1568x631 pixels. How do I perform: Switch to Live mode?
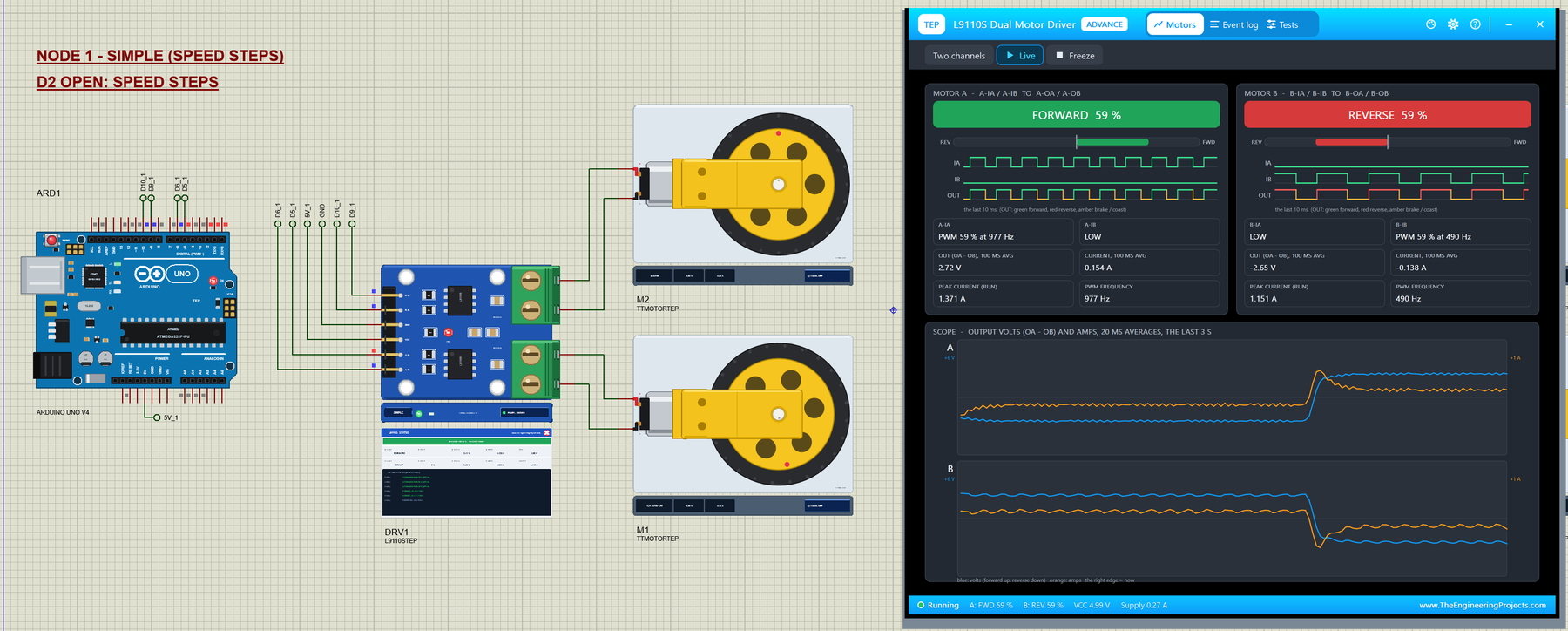pyautogui.click(x=1020, y=56)
